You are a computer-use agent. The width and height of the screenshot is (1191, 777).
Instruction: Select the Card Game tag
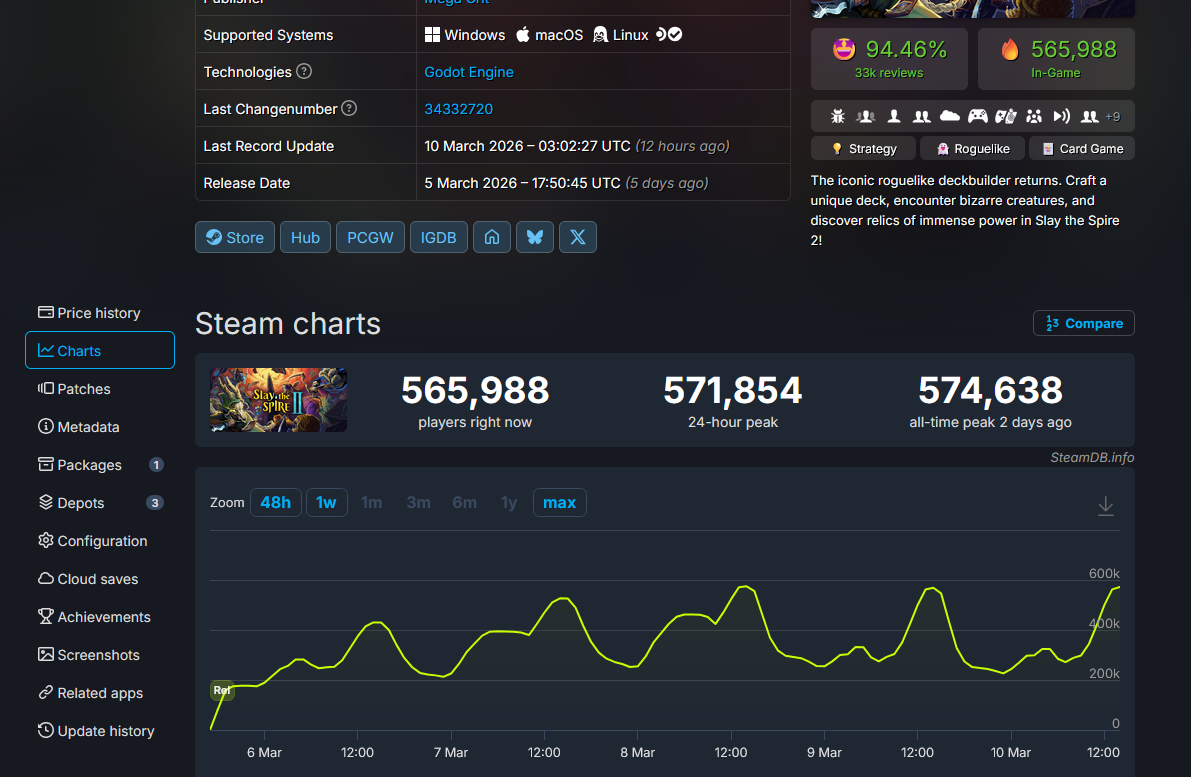point(1082,149)
